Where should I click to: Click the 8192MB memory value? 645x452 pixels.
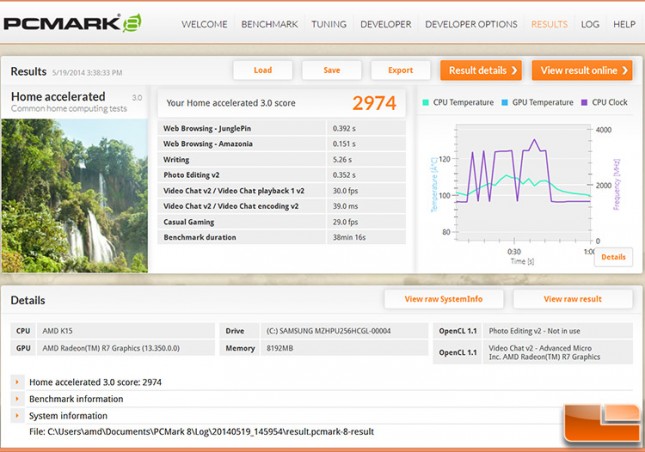pyautogui.click(x=280, y=348)
